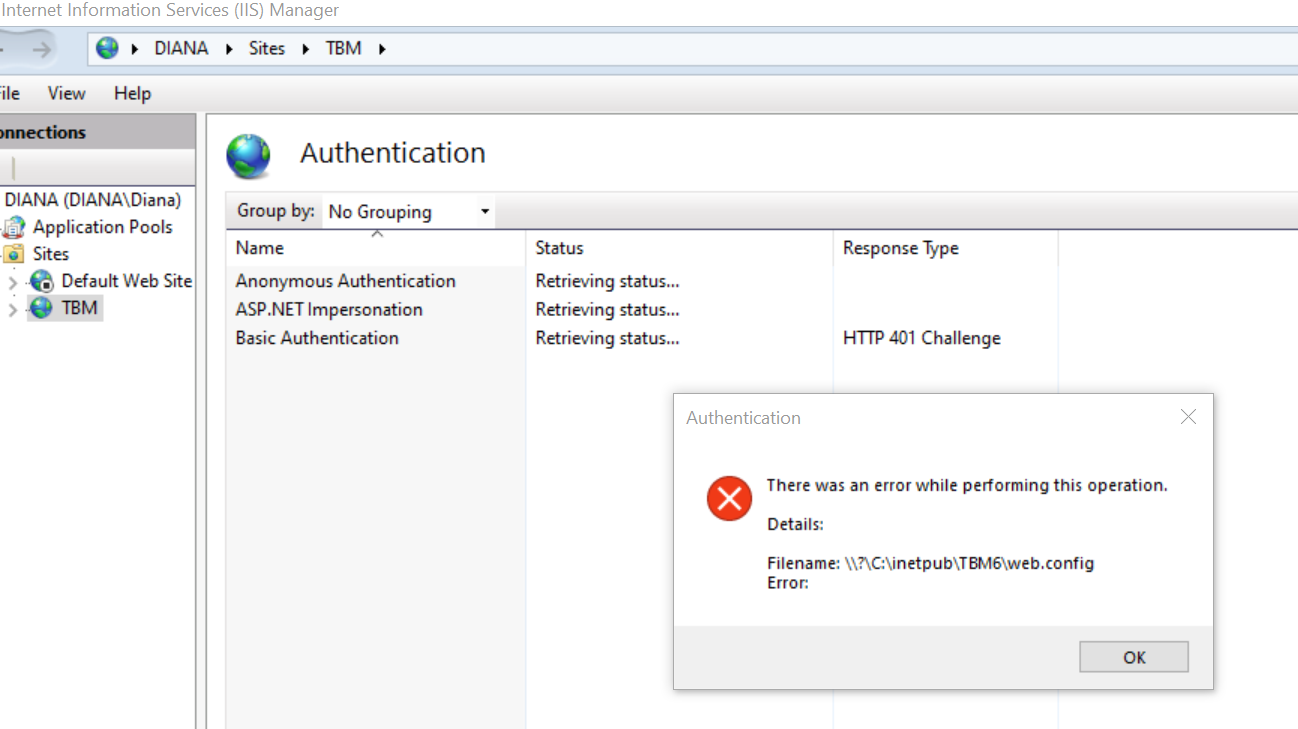Close the Authentication error dialog
This screenshot has width=1298, height=729.
(1188, 417)
